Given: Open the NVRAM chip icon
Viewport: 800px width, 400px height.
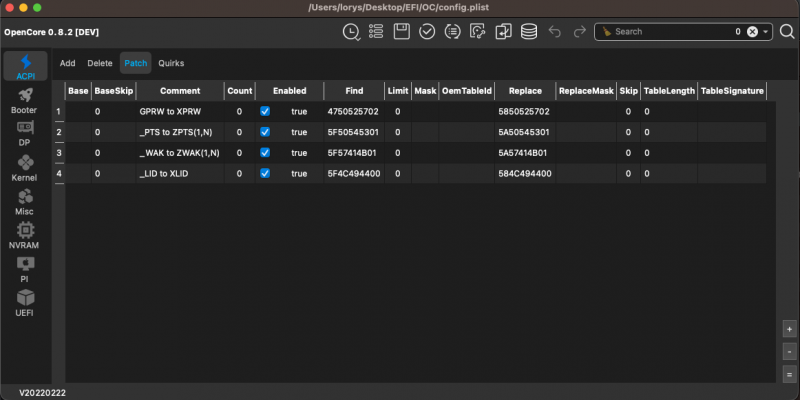Looking at the screenshot, I should 26,230.
